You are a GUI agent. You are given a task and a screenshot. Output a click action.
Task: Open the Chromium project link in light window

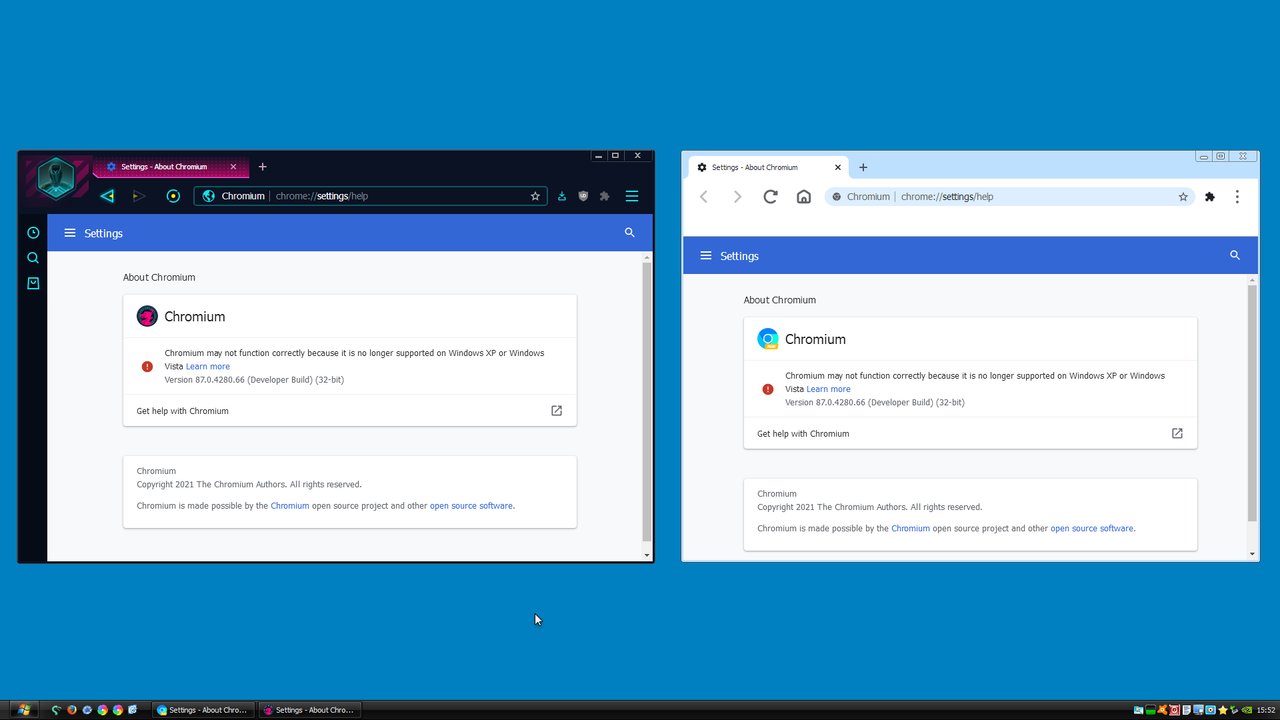pos(911,528)
